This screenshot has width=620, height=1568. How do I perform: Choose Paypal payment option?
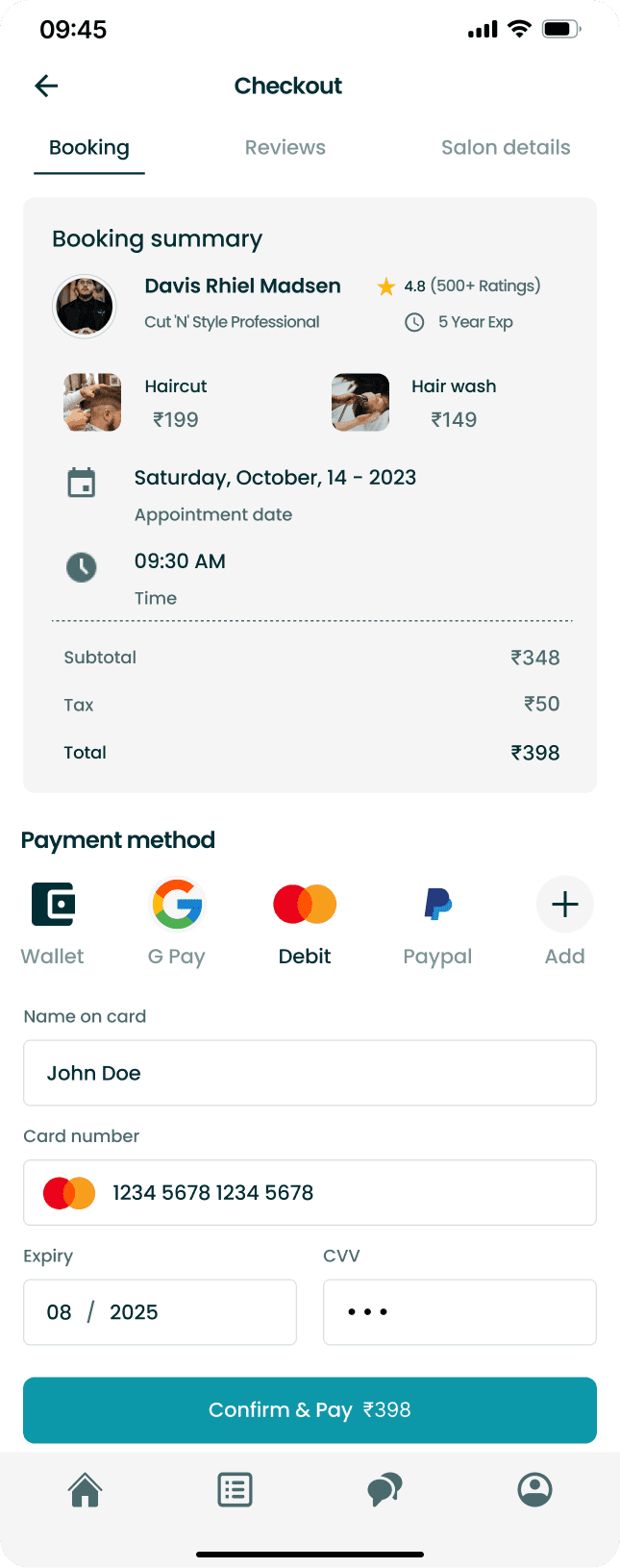[437, 905]
